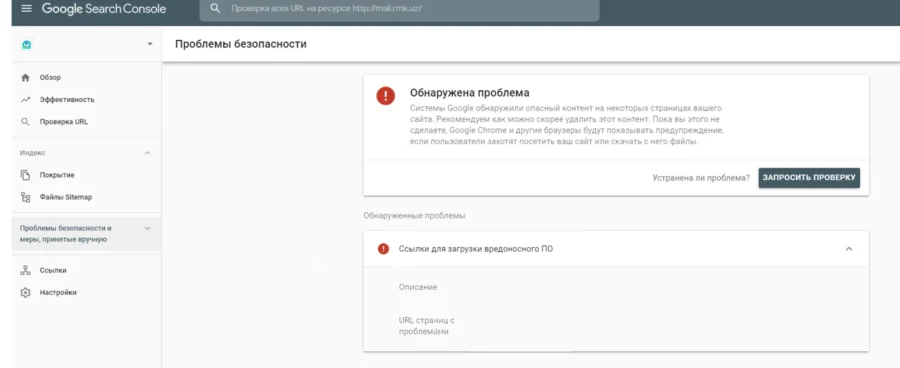Click the URL страниц с проблемами label
This screenshot has height=368, width=900.
[426, 326]
